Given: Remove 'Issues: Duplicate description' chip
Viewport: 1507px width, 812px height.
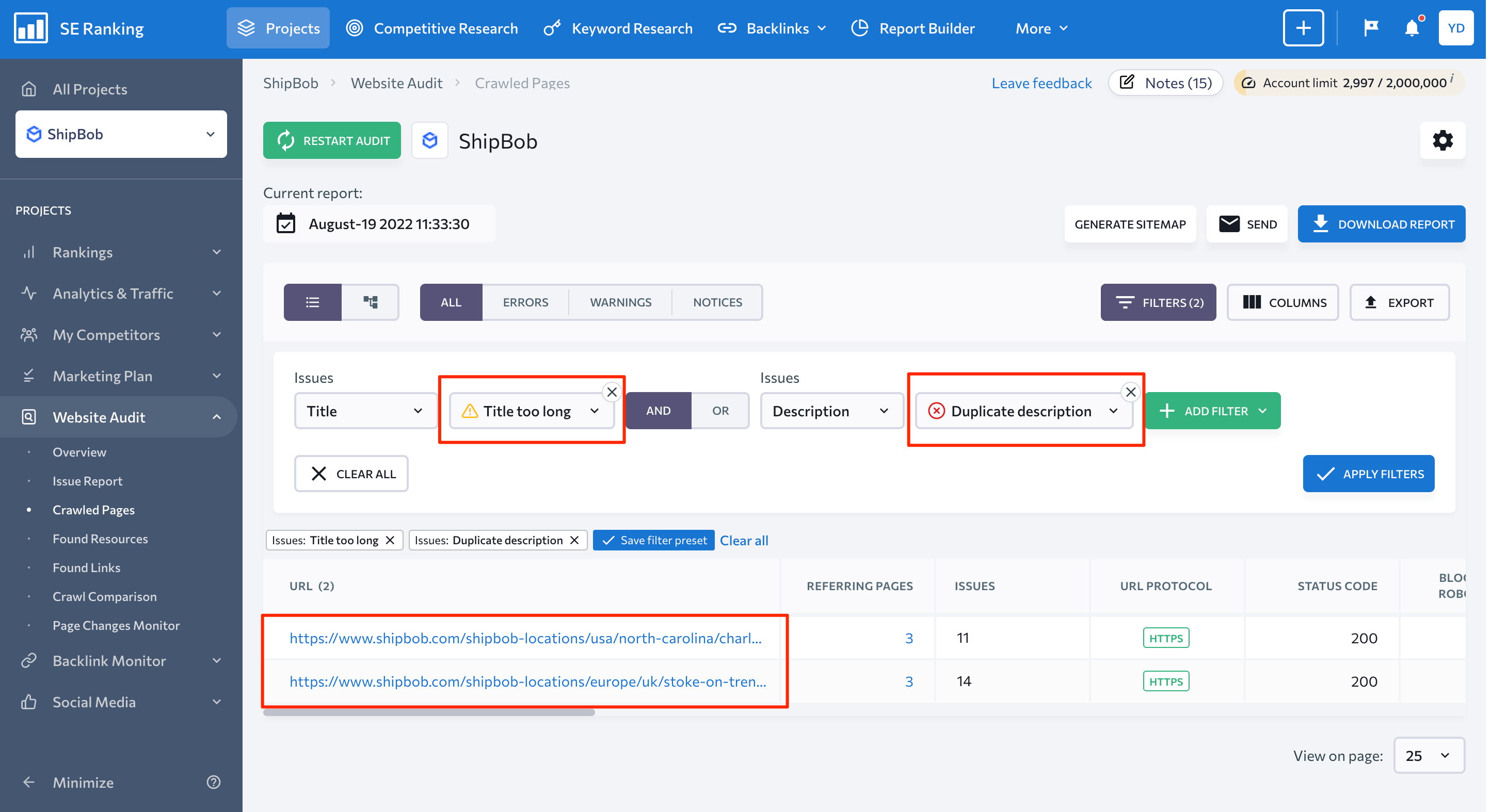Looking at the screenshot, I should (x=574, y=540).
